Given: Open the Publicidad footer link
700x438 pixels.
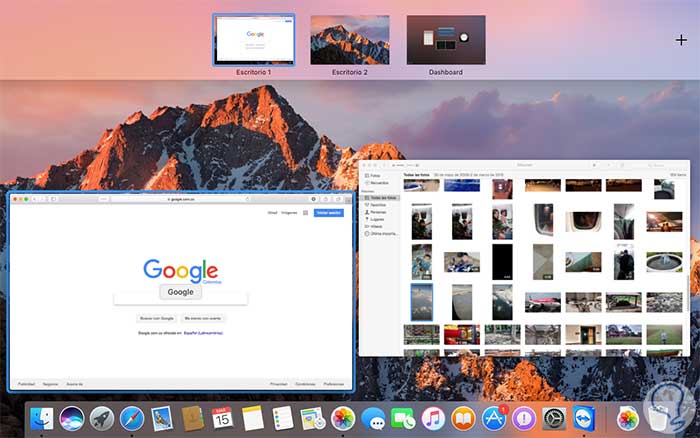Looking at the screenshot, I should [26, 384].
